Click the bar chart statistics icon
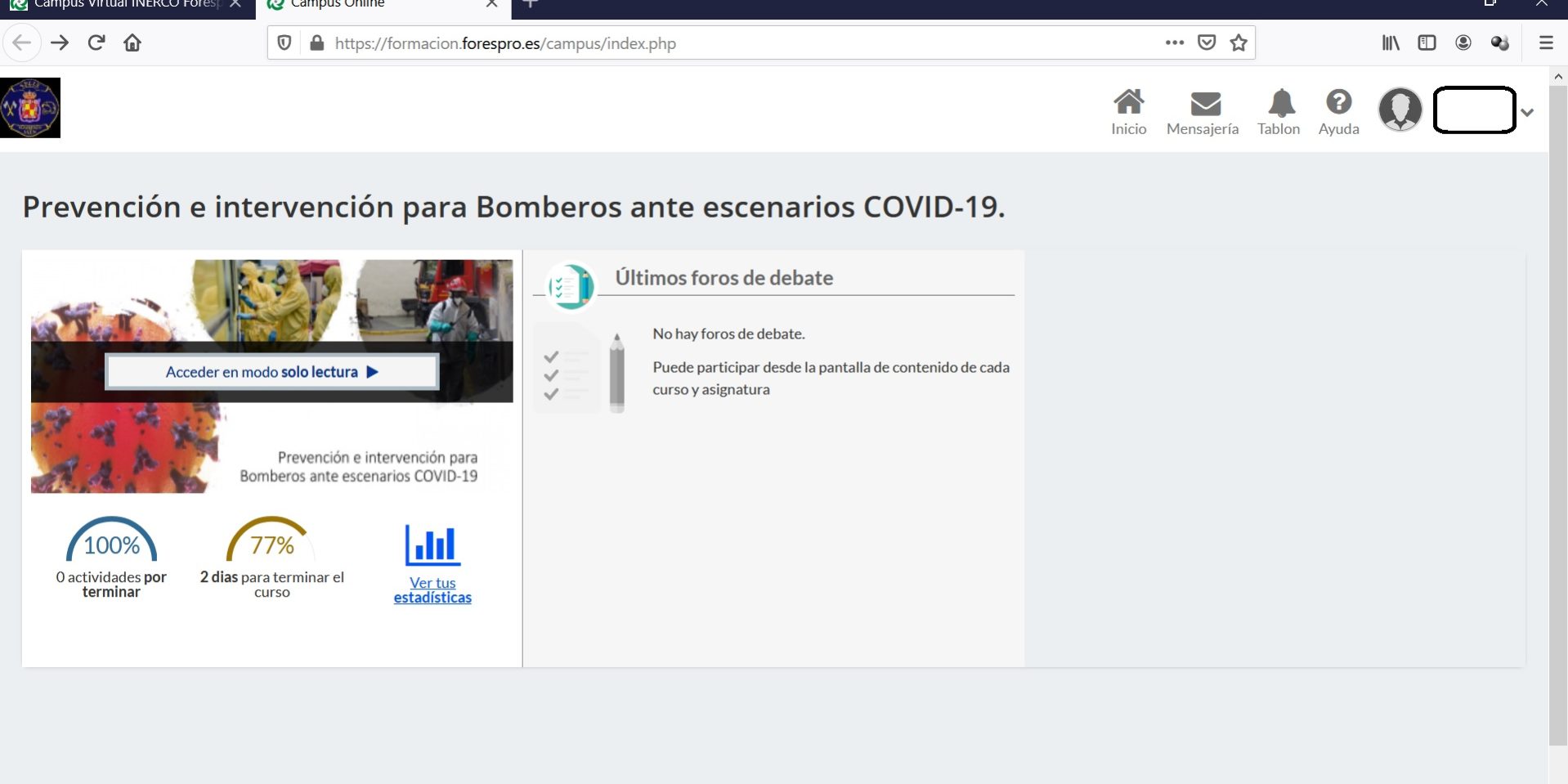The image size is (1568, 784). (432, 545)
